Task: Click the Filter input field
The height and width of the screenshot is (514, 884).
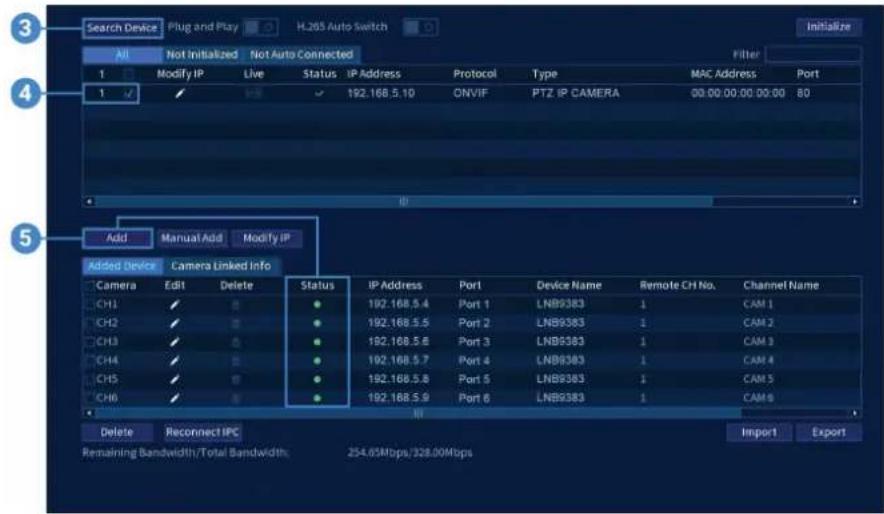Action: [x=812, y=55]
